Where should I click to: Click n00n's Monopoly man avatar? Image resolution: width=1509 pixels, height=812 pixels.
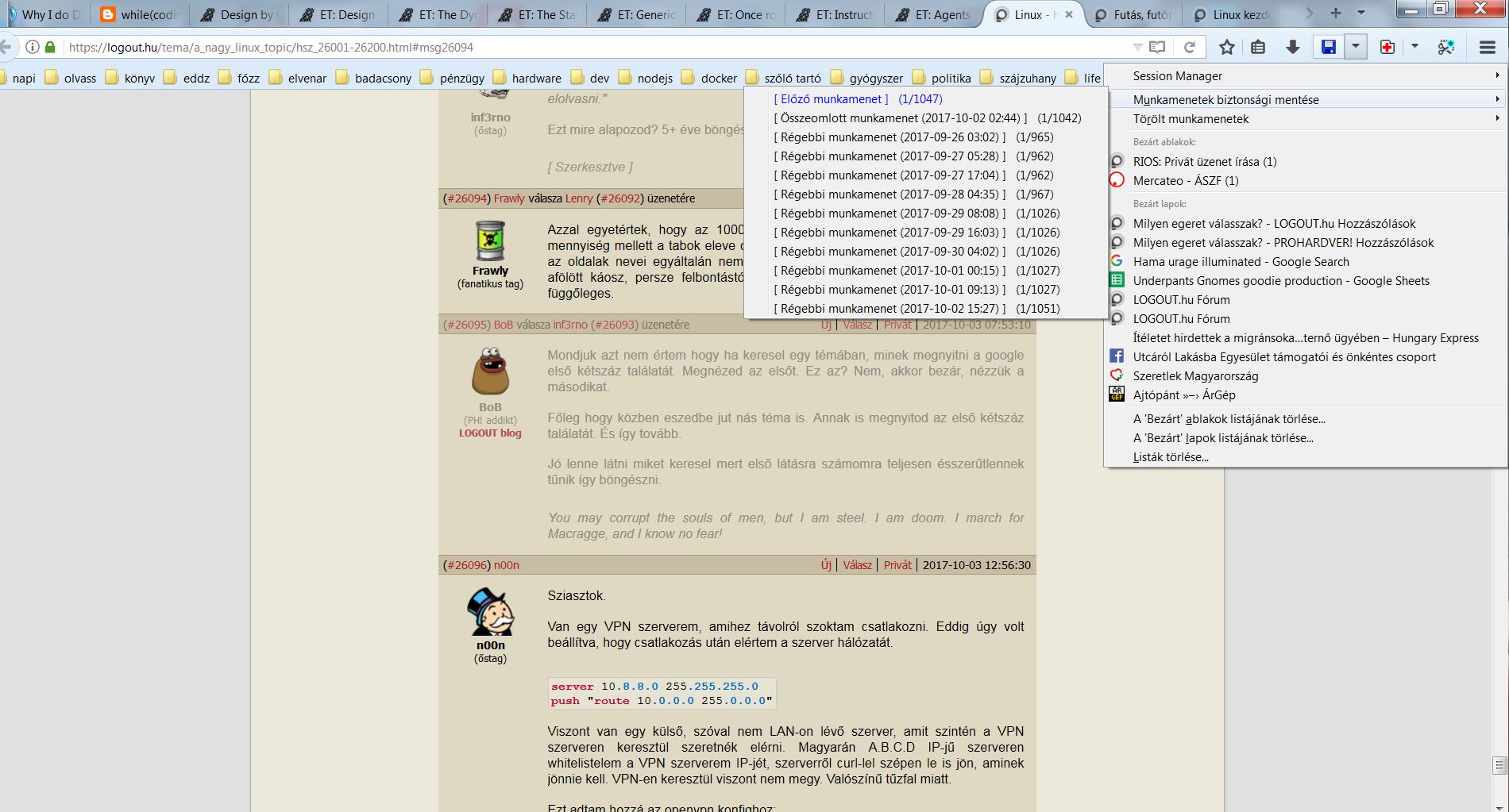[x=490, y=611]
